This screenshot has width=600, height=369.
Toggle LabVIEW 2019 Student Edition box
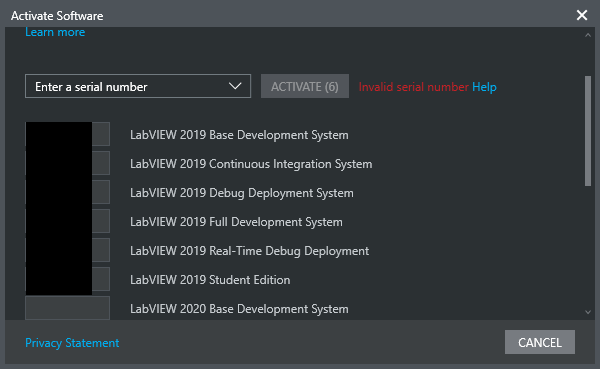pyautogui.click(x=67, y=279)
